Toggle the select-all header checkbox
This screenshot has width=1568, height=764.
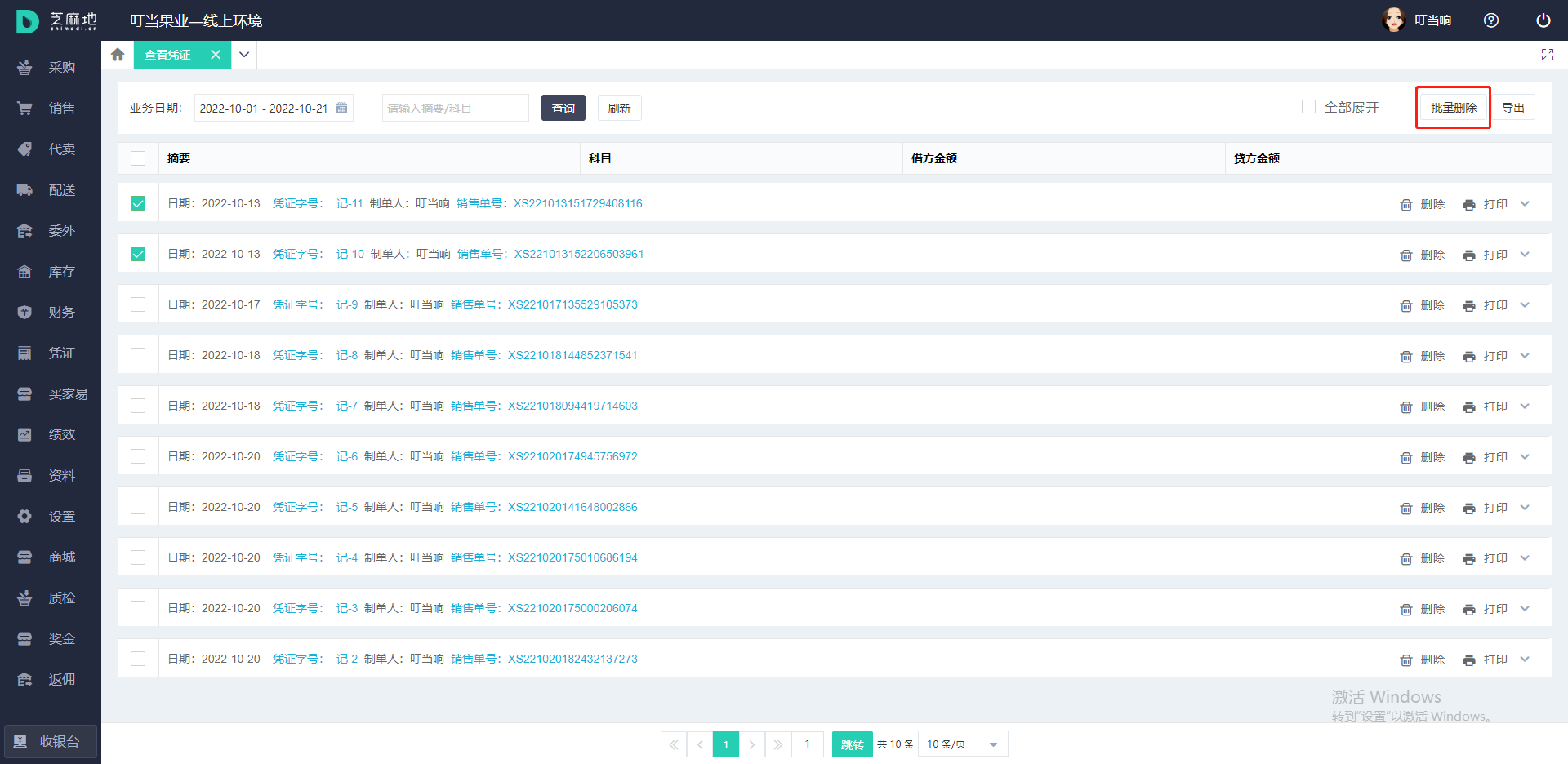[138, 158]
